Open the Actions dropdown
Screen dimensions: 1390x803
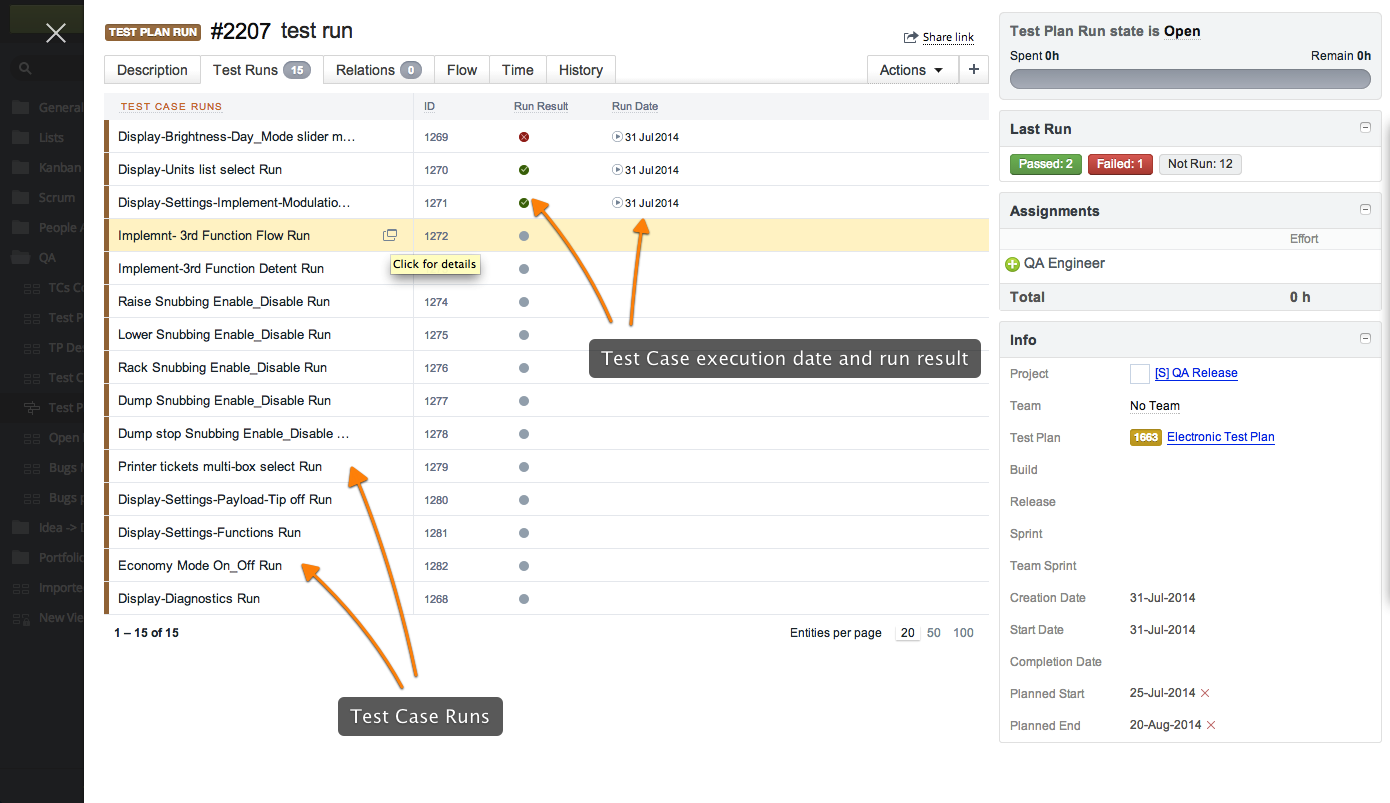pos(912,69)
